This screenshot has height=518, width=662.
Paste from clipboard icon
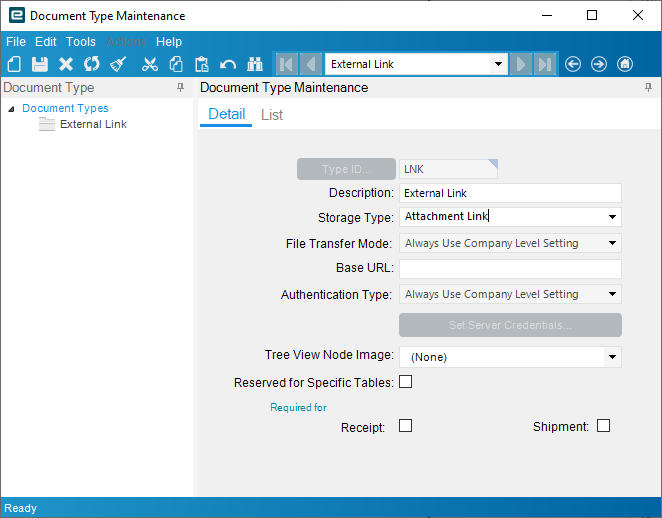(202, 64)
